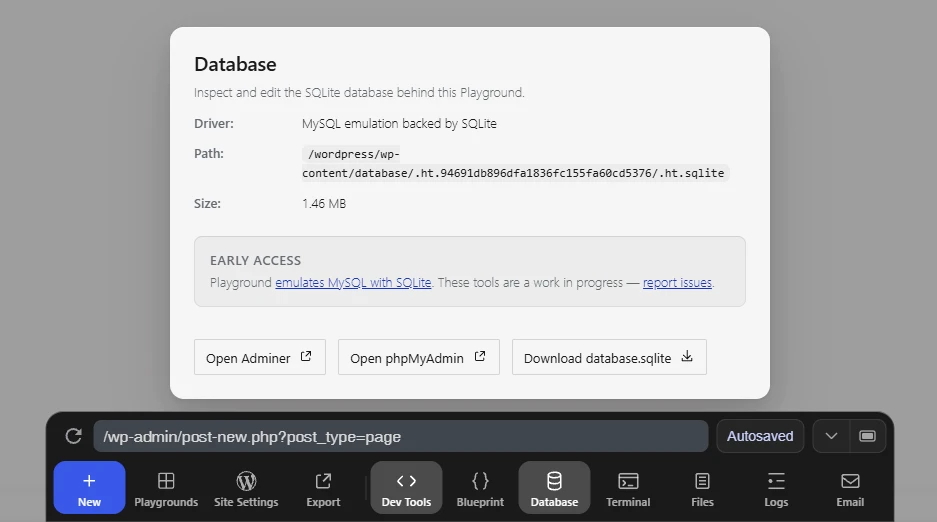Viewport: 937px width, 522px height.
Task: Follow the emulates MySQL with SQLite link
Action: (x=353, y=283)
